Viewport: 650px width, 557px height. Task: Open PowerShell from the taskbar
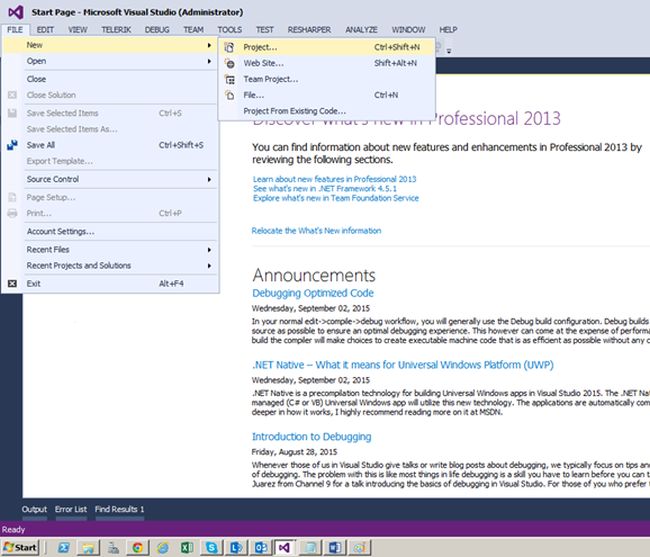point(63,547)
